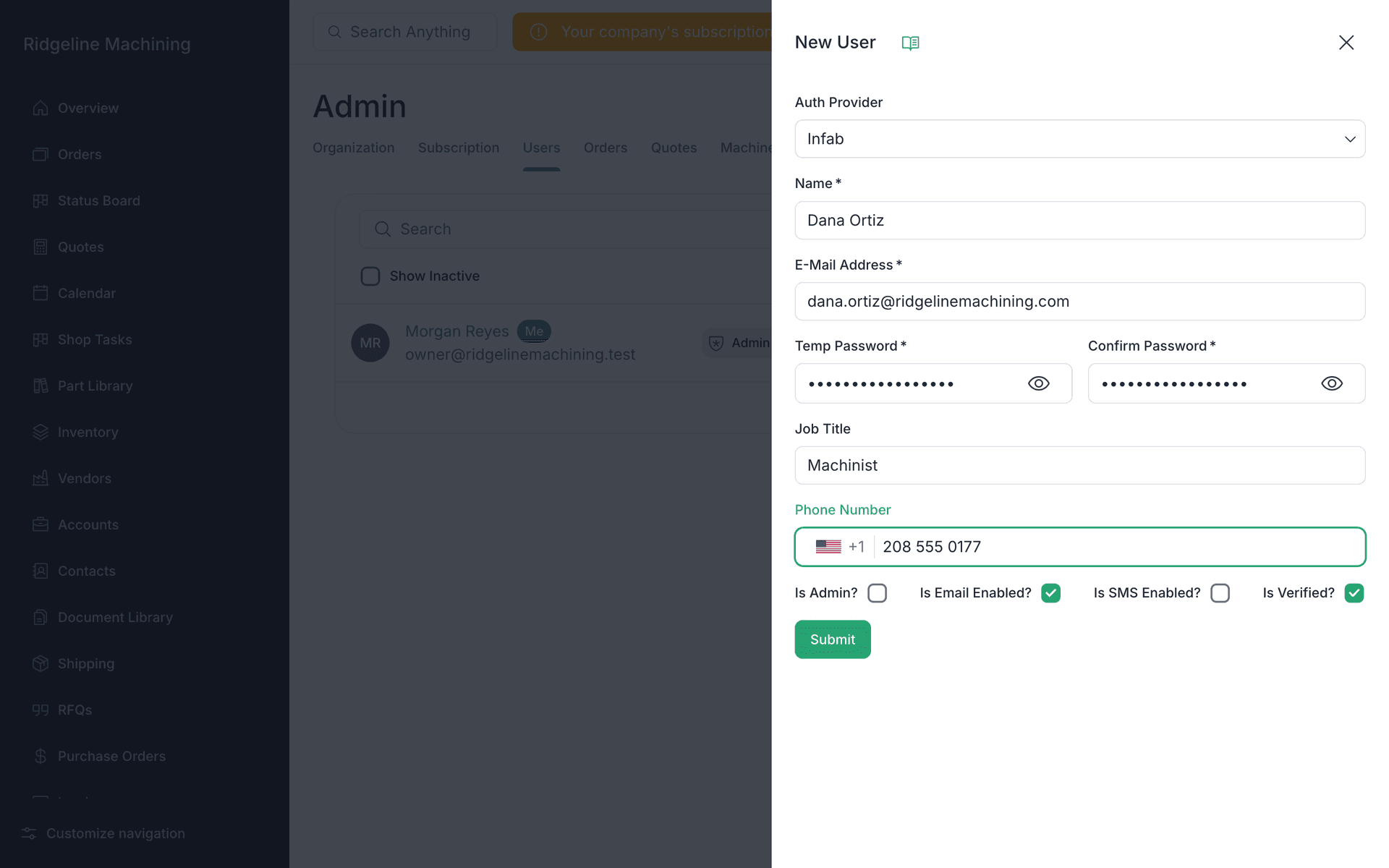The height and width of the screenshot is (868, 1389).
Task: Click the Purchase Orders dollar icon
Action: point(41,756)
